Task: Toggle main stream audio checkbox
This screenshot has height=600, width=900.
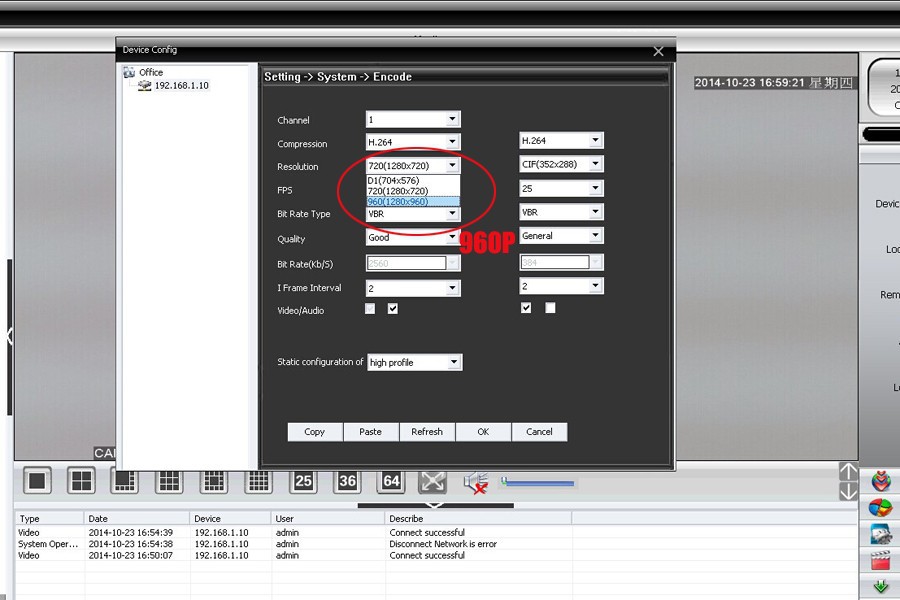Action: [393, 309]
